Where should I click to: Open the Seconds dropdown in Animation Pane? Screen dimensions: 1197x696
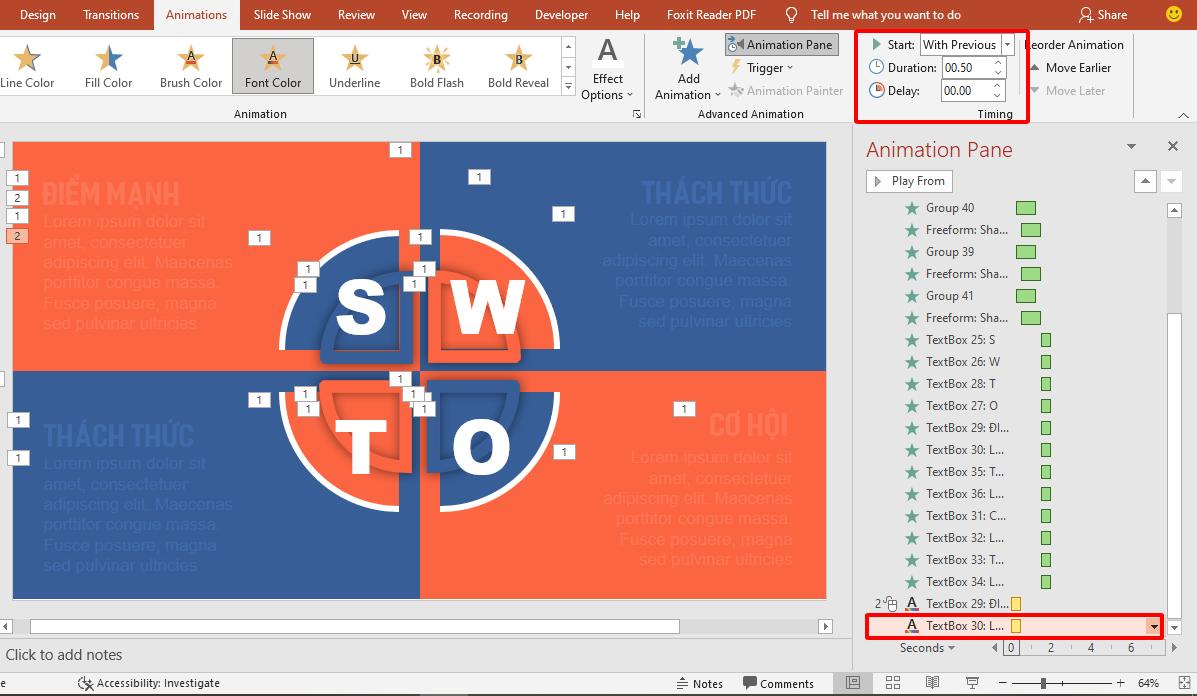coord(925,648)
